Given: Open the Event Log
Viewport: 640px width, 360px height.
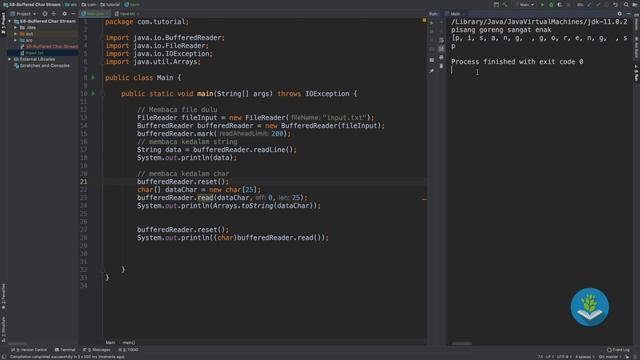Looking at the screenshot, I should pos(618,350).
